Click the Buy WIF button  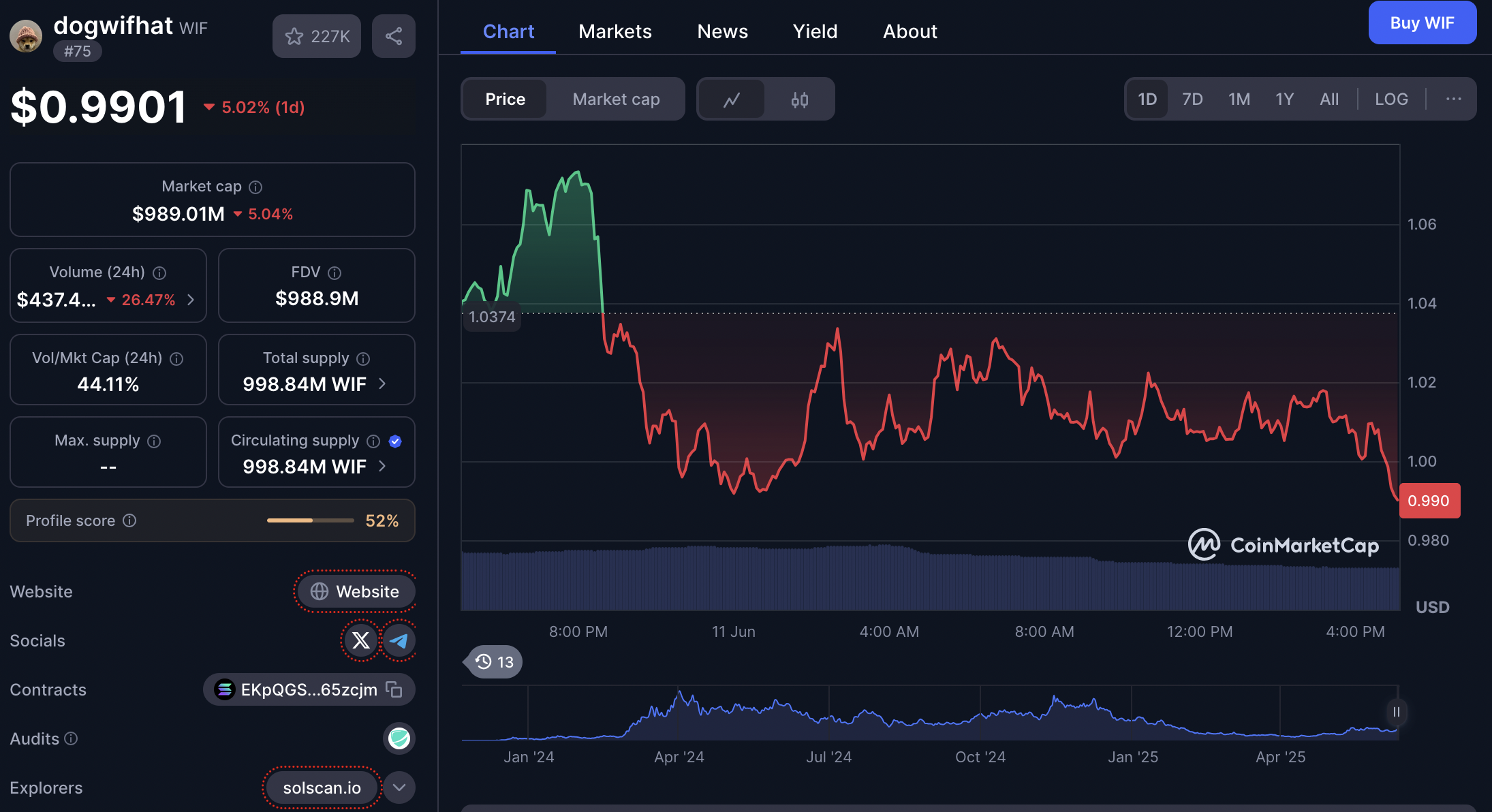[x=1423, y=22]
